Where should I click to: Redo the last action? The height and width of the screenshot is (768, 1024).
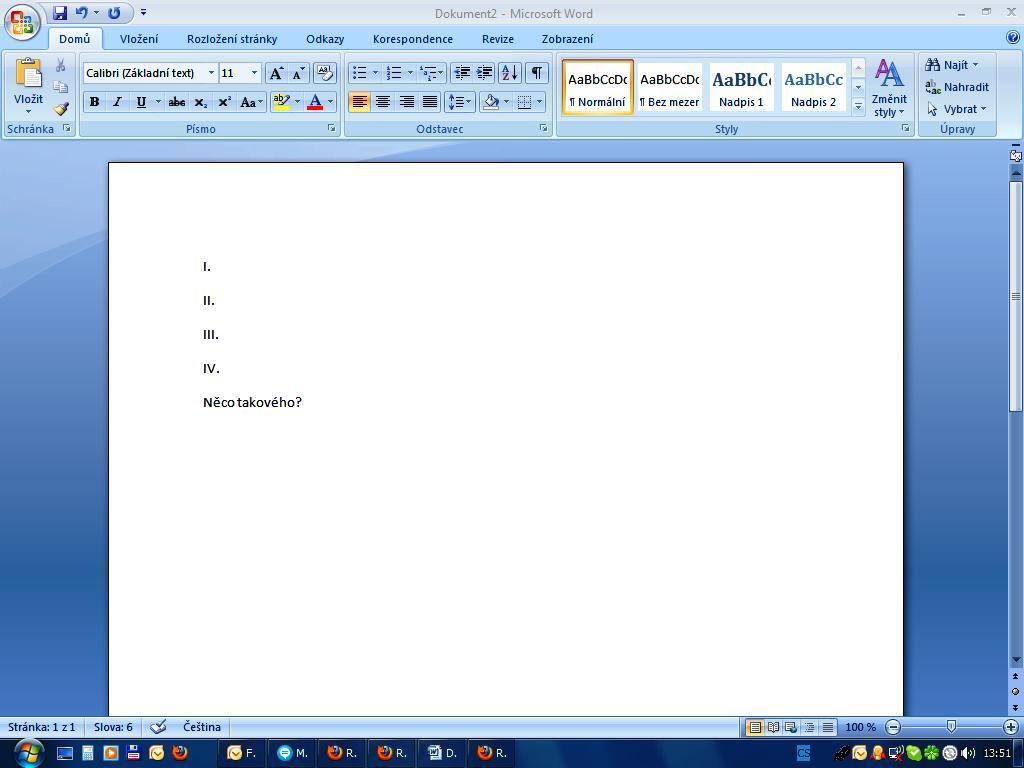114,12
